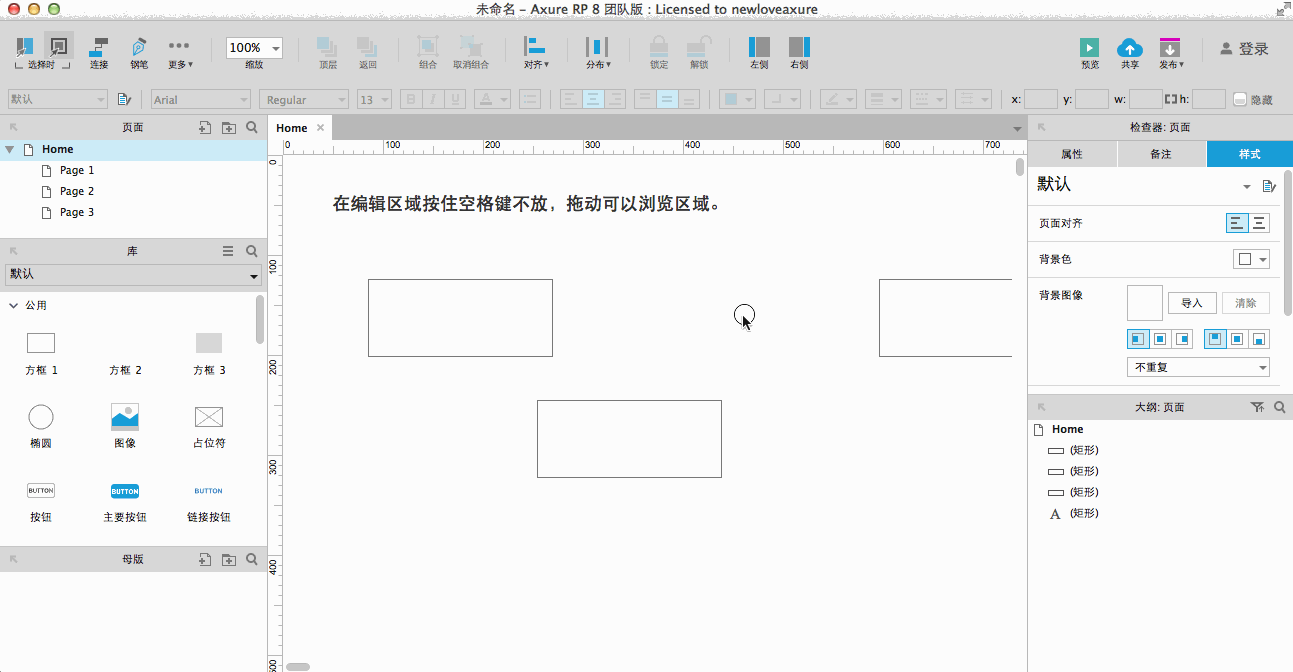This screenshot has height=672, width=1293.
Task: Open the library 默认 dropdown
Action: [134, 274]
